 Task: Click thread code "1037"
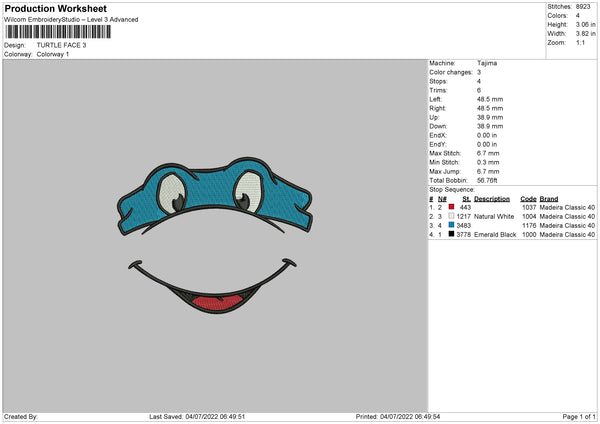coord(529,207)
